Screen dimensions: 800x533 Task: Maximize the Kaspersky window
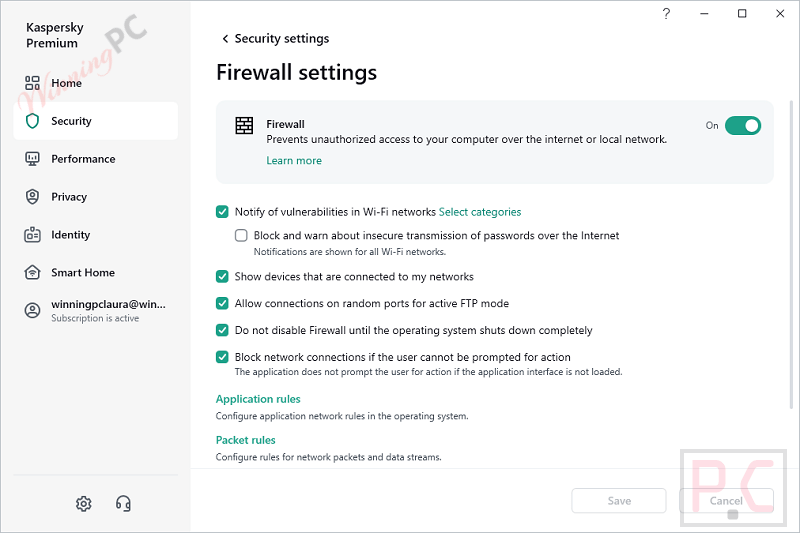[742, 14]
